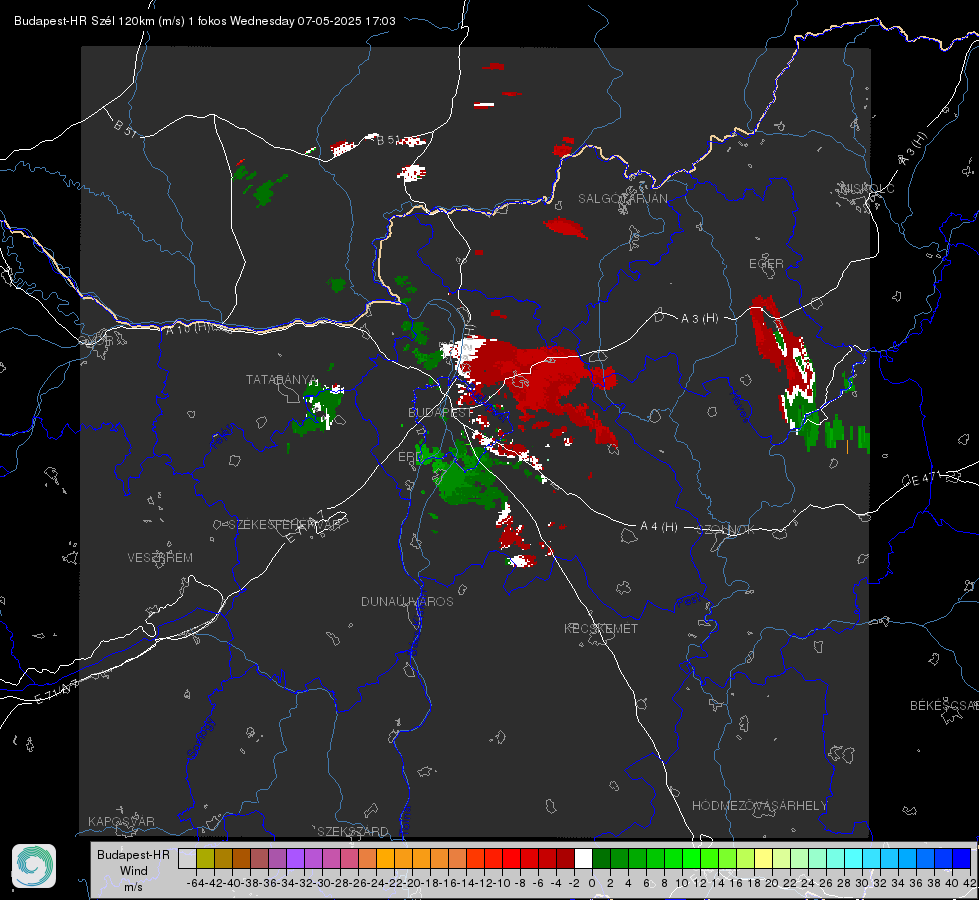Image resolution: width=979 pixels, height=900 pixels.
Task: Select the Somogy county label
Action: 200,738
